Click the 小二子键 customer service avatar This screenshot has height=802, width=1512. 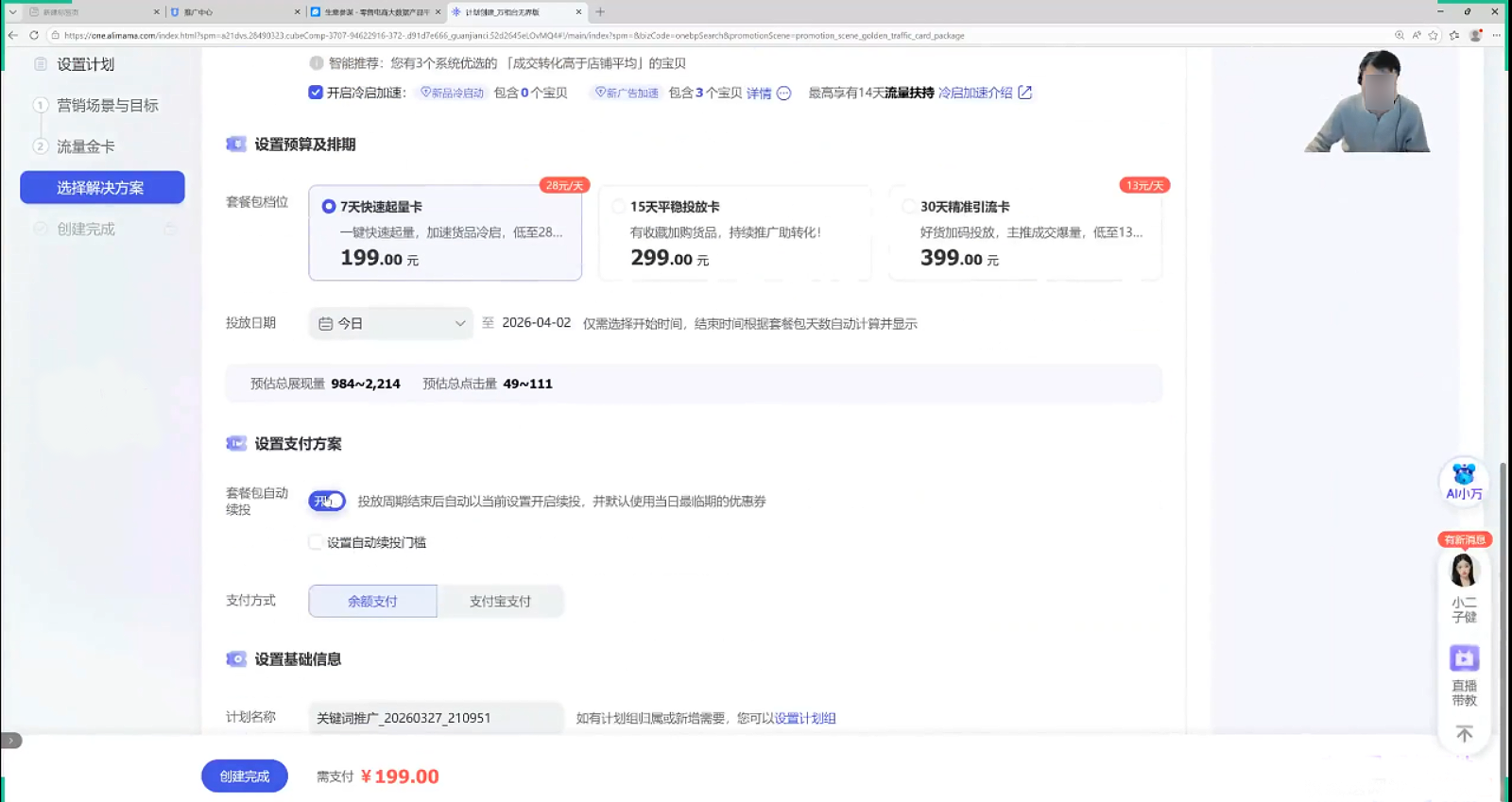coord(1463,572)
